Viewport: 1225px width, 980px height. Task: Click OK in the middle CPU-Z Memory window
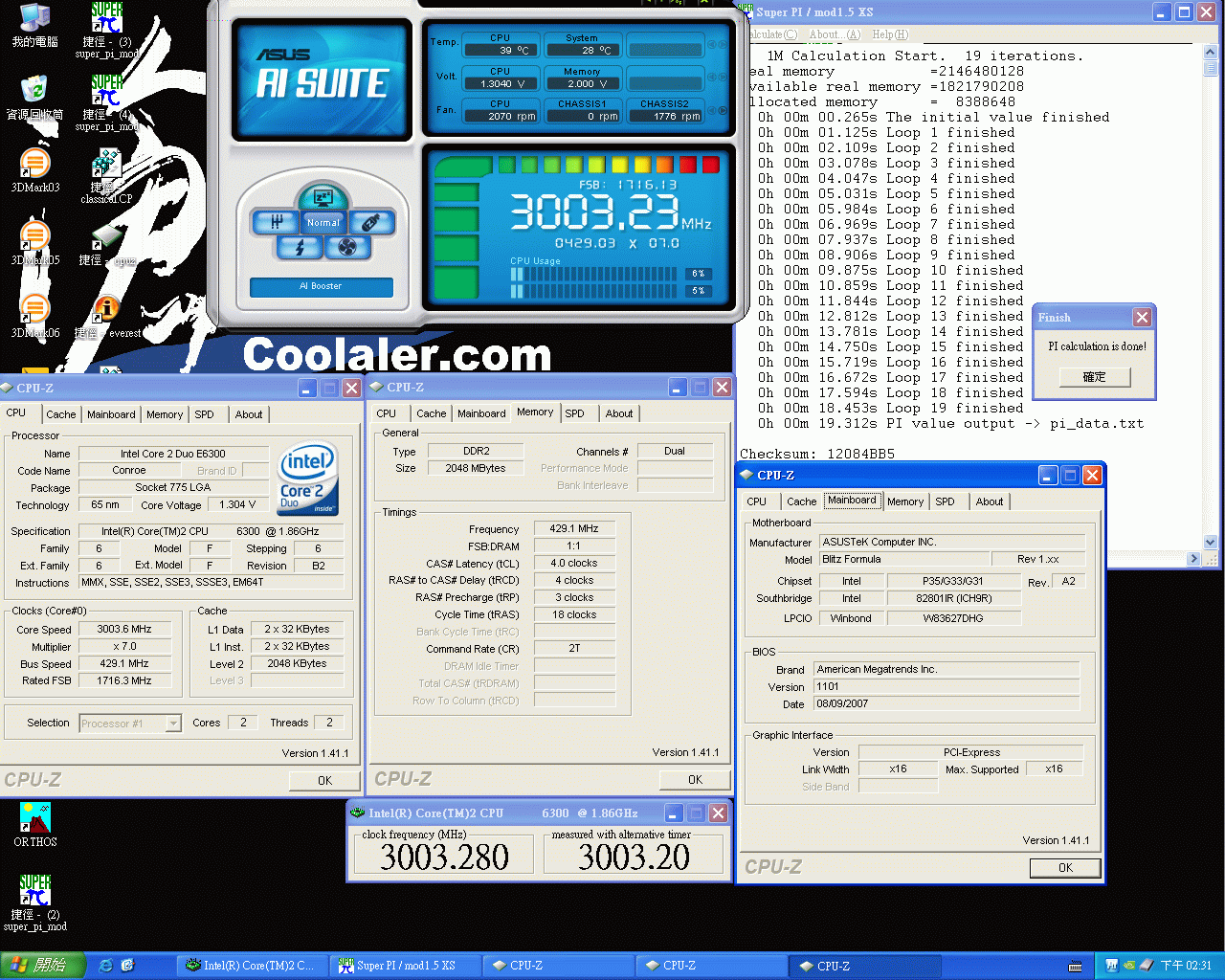[x=696, y=780]
